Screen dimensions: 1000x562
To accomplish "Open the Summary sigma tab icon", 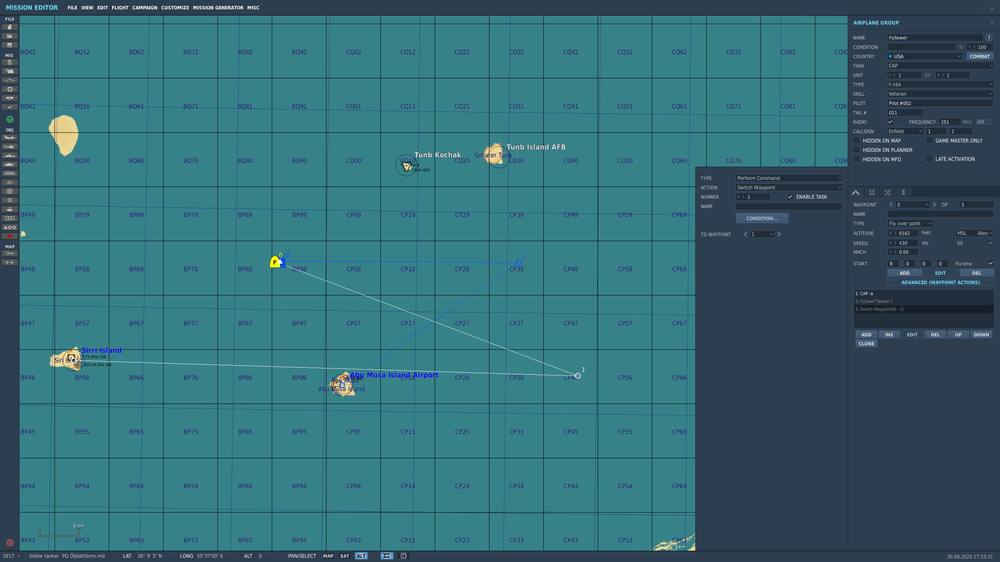I will pyautogui.click(x=904, y=193).
